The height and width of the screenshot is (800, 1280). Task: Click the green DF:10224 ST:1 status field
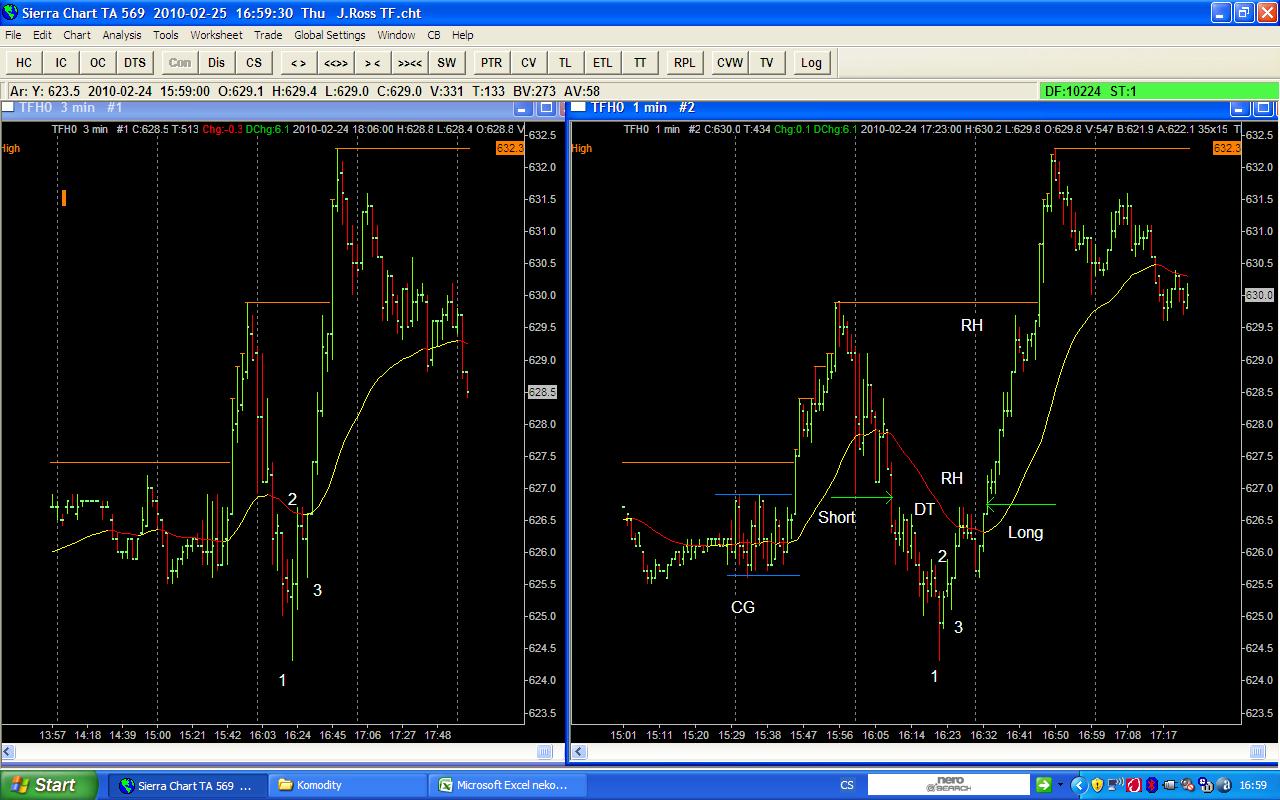(1158, 91)
